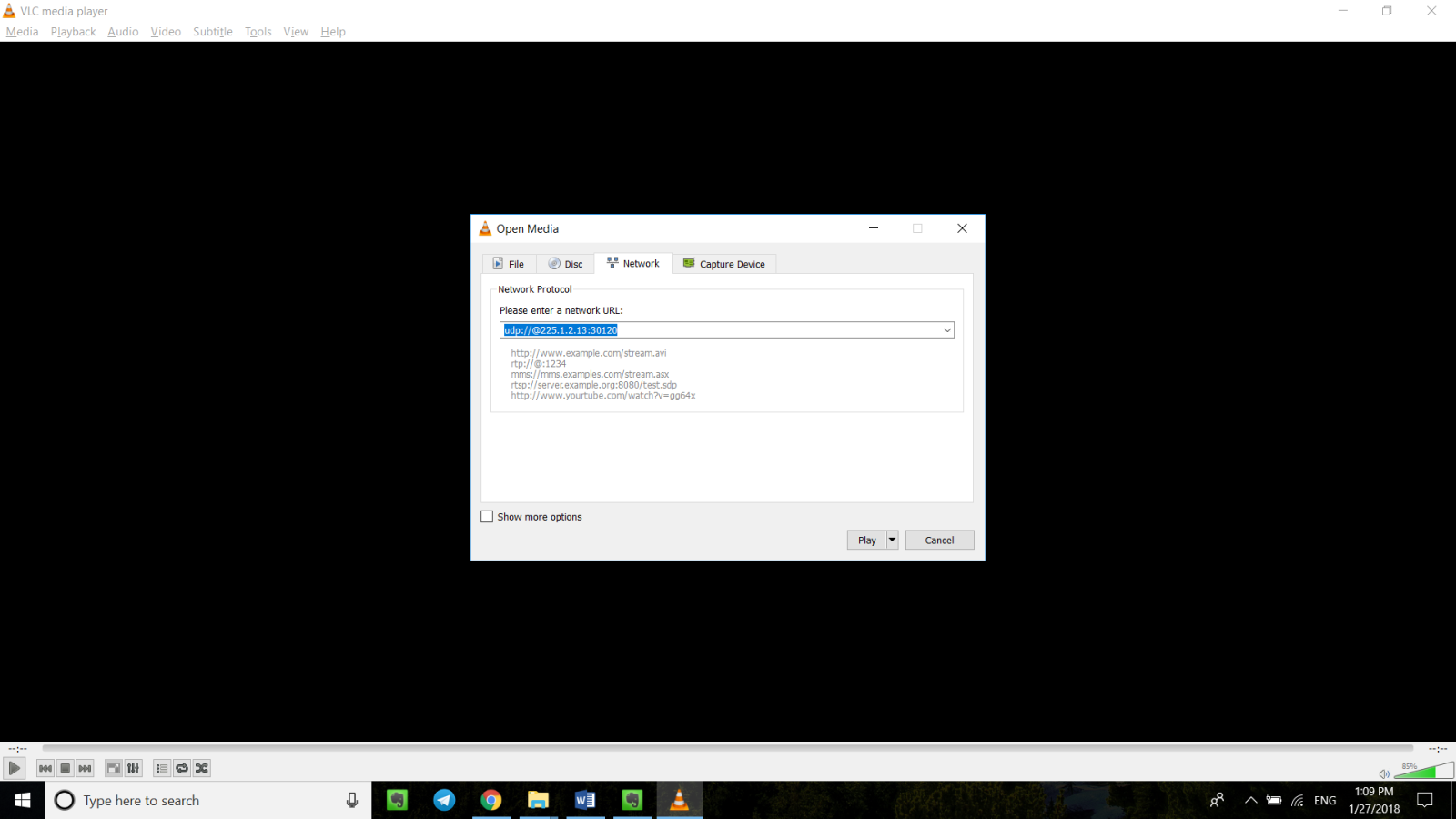The image size is (1456, 819).
Task: Click the search box microphone icon
Action: [352, 800]
